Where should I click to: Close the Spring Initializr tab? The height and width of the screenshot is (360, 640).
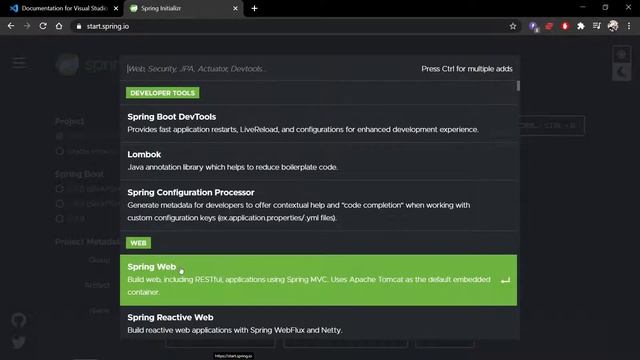(235, 8)
